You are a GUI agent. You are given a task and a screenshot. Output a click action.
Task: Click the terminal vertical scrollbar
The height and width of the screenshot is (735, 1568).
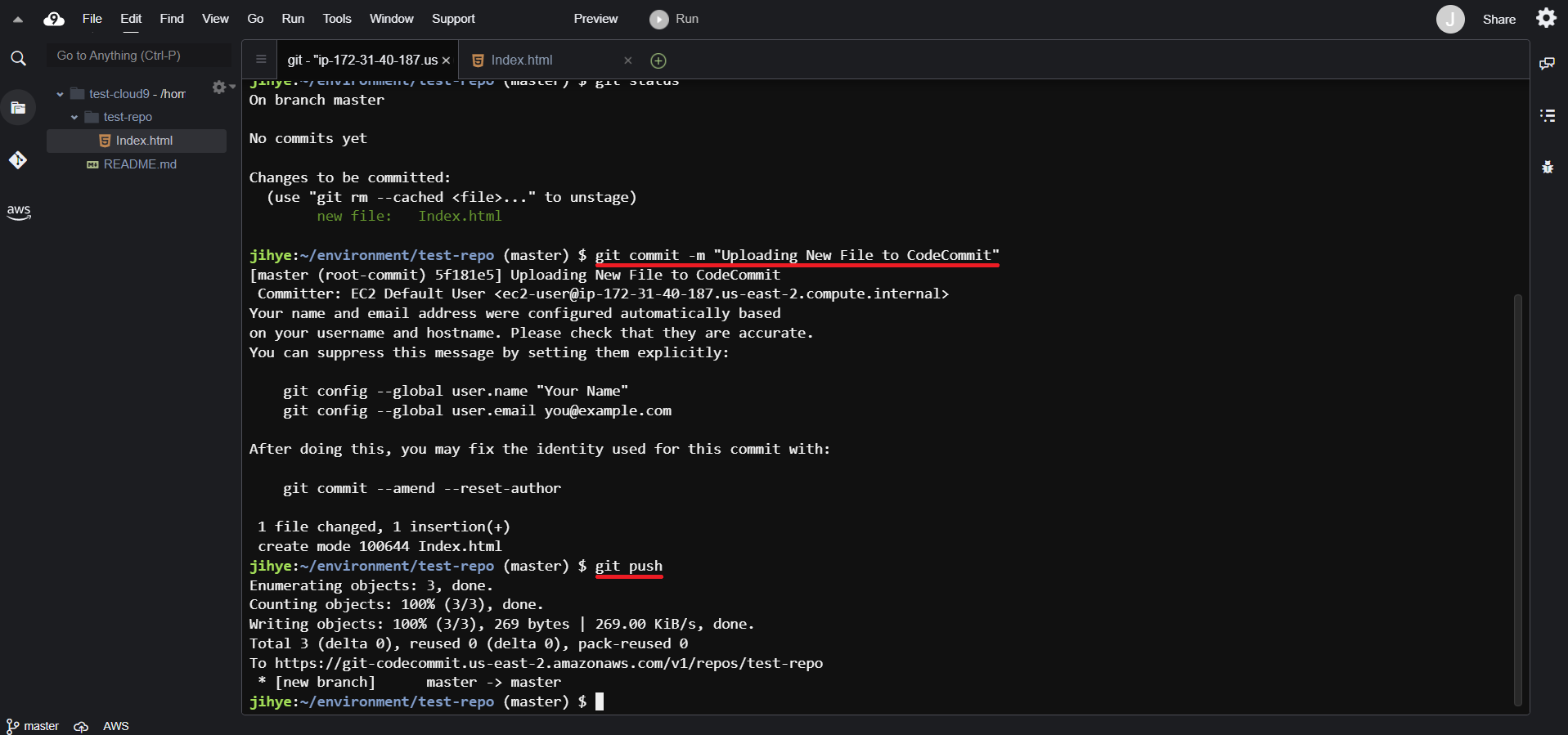click(x=1518, y=499)
